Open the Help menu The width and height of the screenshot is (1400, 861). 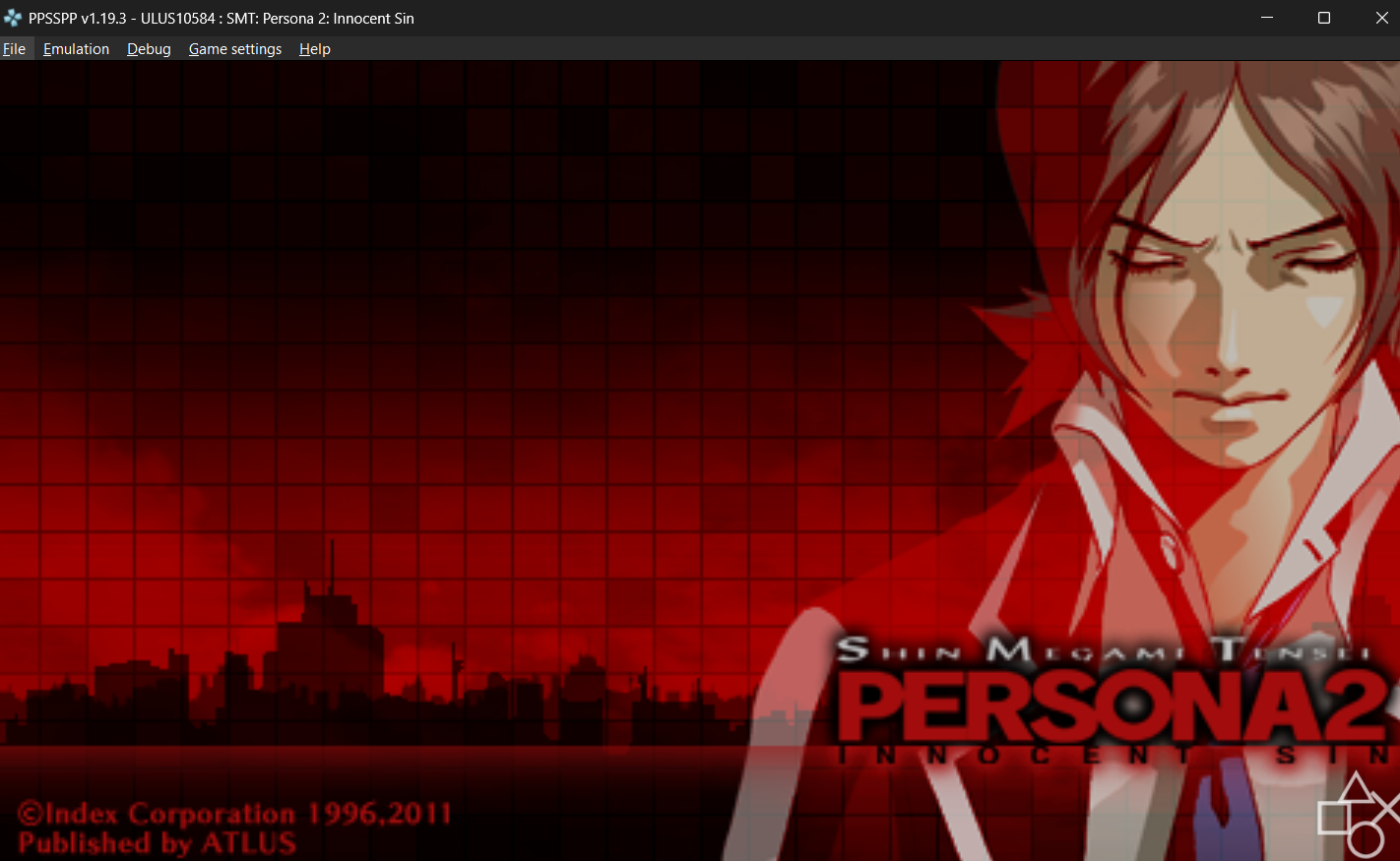[x=315, y=49]
